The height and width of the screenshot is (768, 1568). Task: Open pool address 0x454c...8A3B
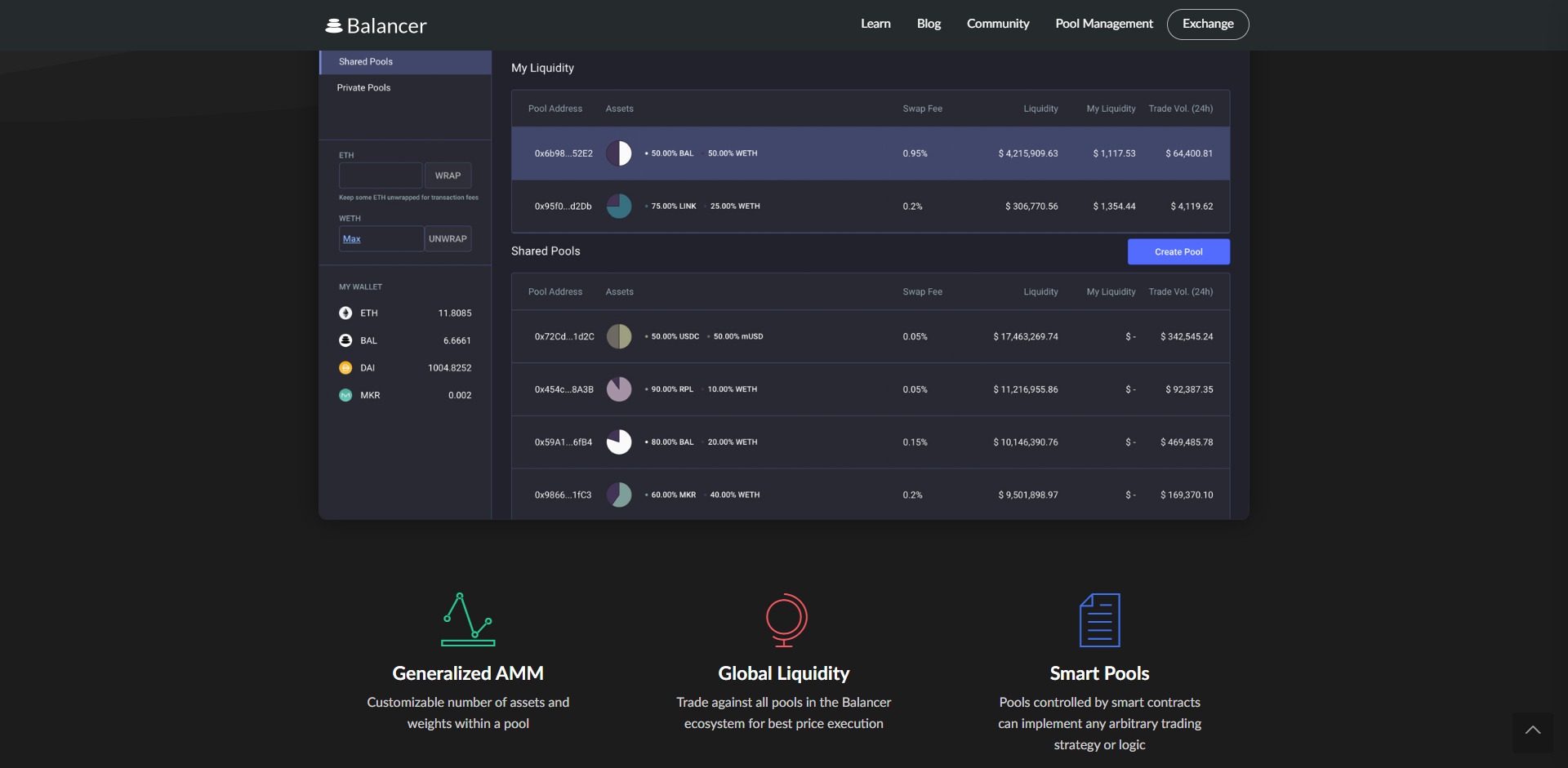pyautogui.click(x=563, y=389)
